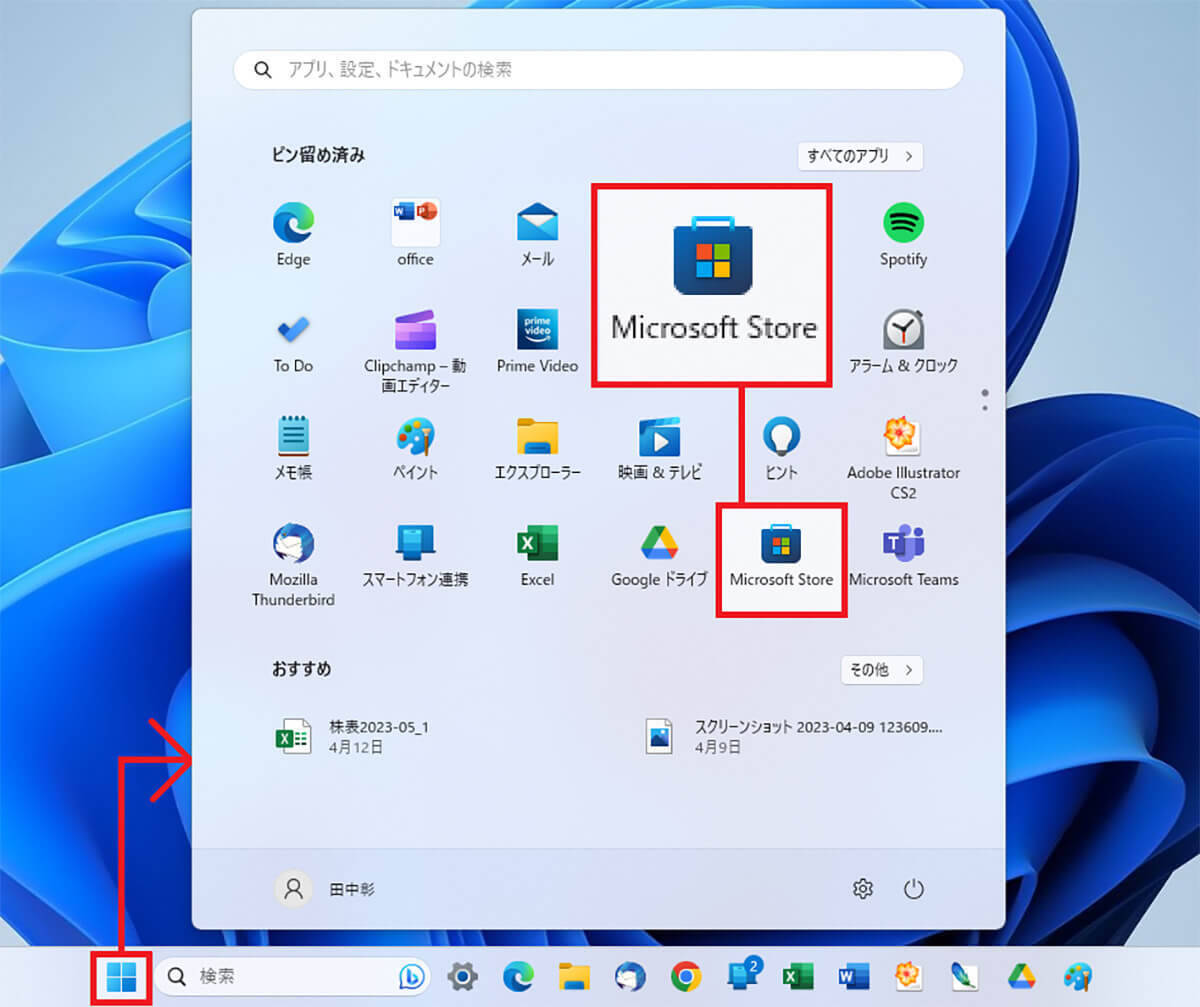Open the pinned Mozilla Thunderbird app
This screenshot has width=1200, height=1007.
tap(293, 564)
